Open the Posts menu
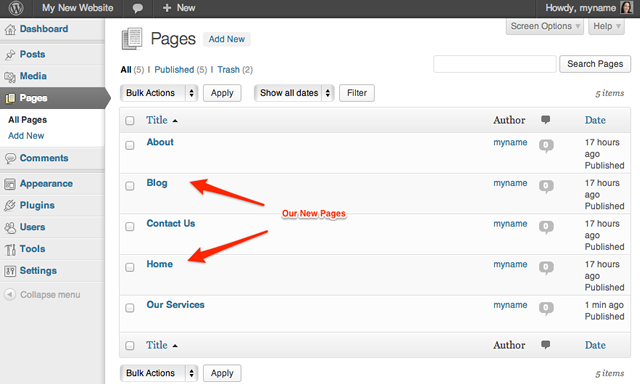 (33, 54)
